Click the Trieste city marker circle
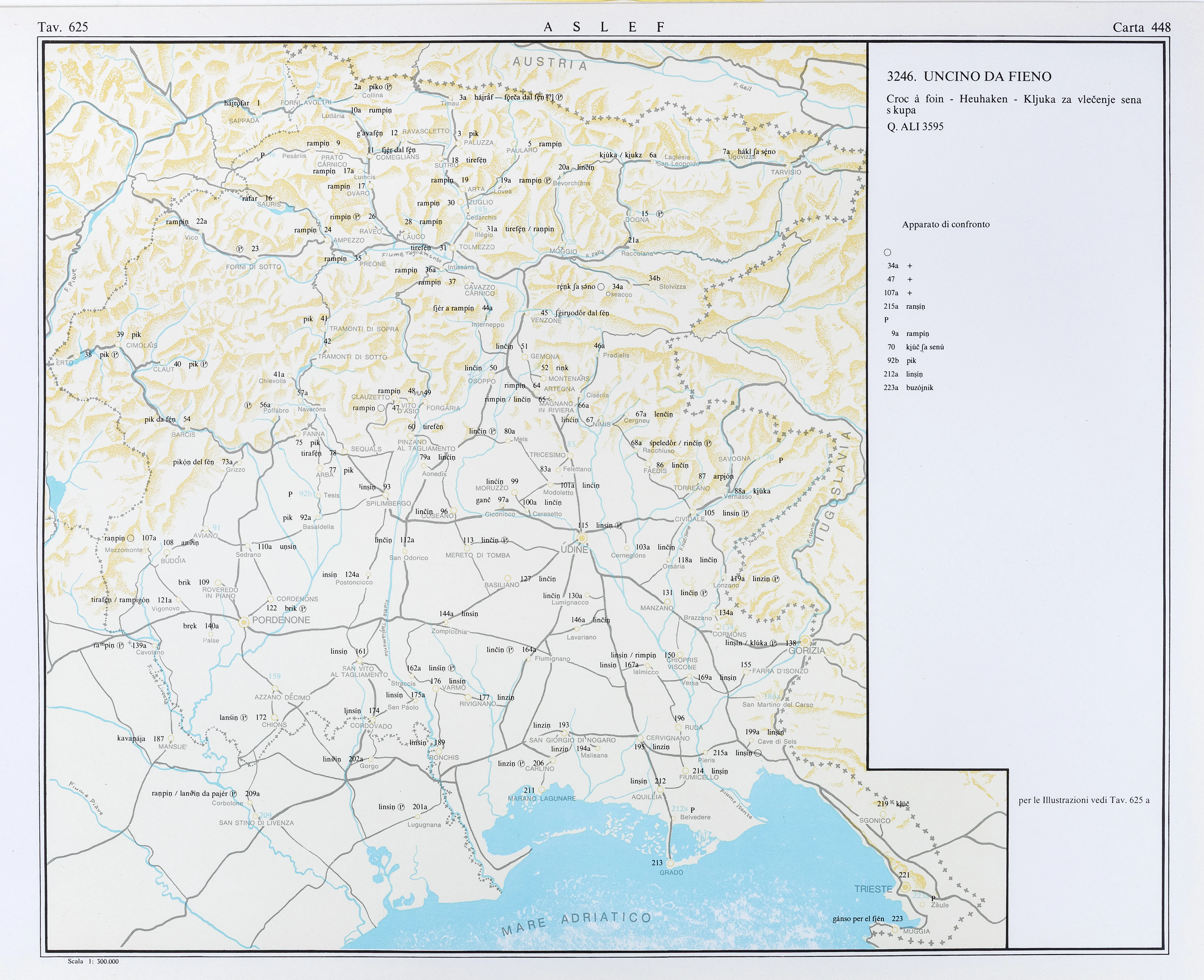The width and height of the screenshot is (1204, 980). [x=905, y=887]
